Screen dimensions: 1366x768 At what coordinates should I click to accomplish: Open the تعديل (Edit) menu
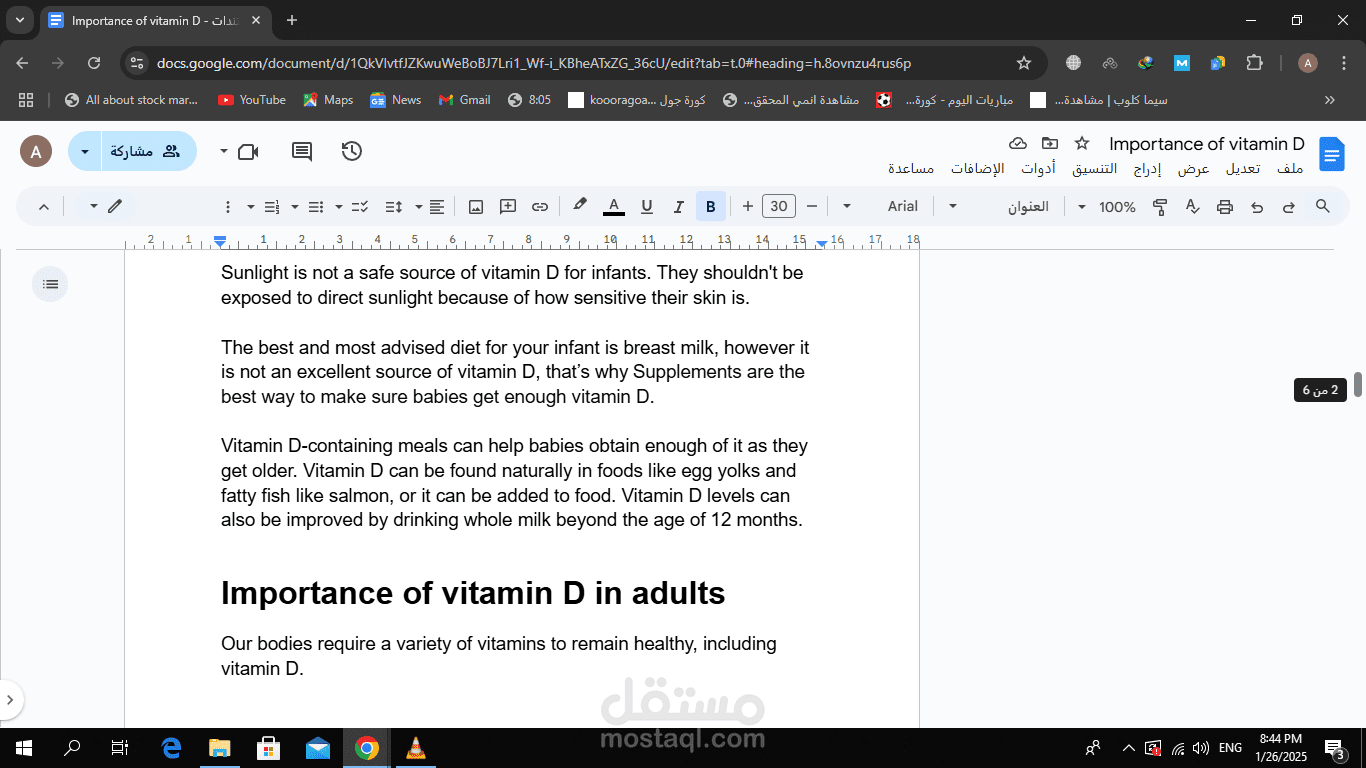[x=1243, y=169]
